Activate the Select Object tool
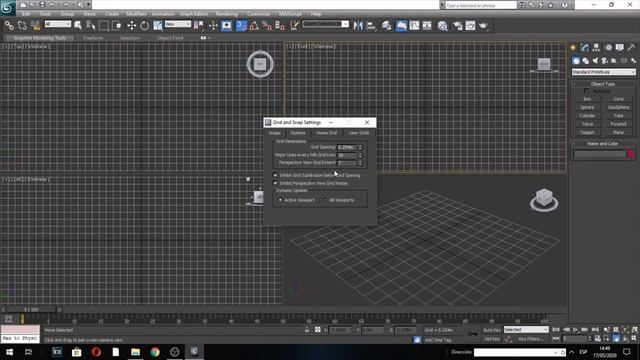This screenshot has width=640, height=360. point(78,26)
